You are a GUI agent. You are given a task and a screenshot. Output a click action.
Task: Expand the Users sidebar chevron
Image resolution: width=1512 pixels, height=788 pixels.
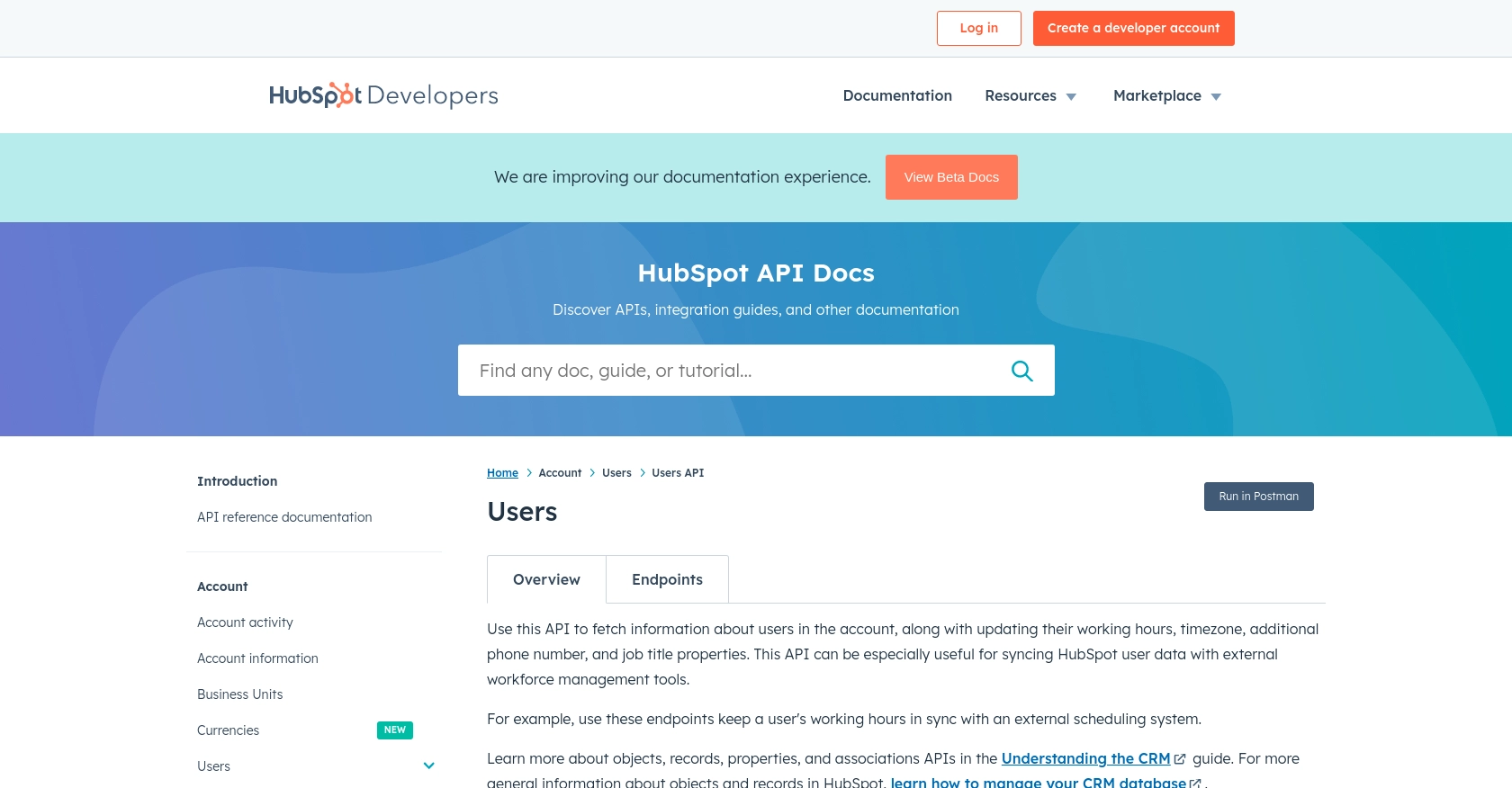tap(429, 766)
